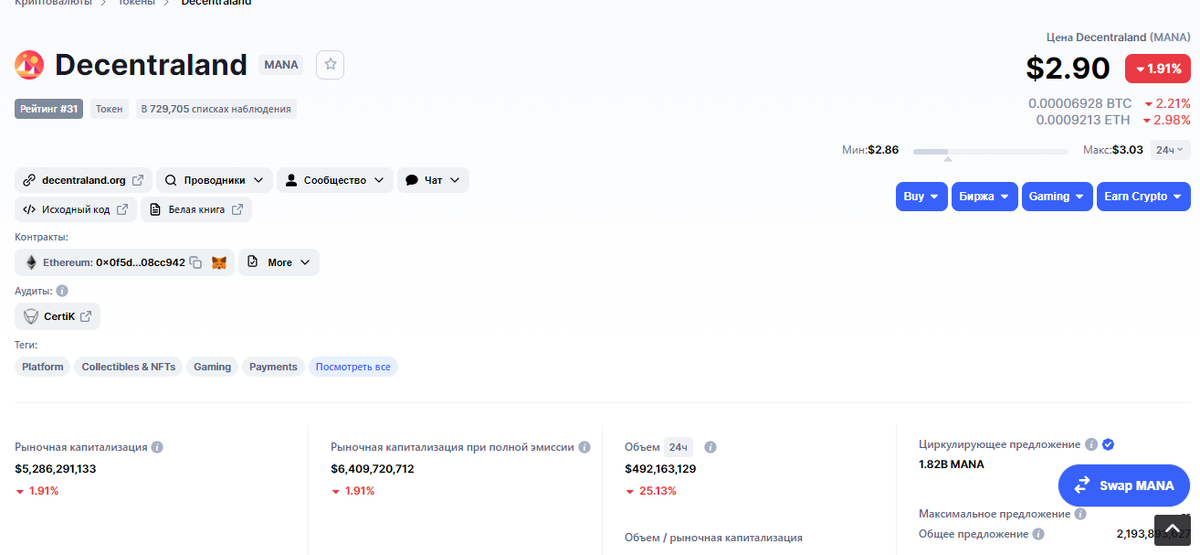This screenshot has width=1200, height=555.
Task: Click info icon beside капитализация при полной эмиссии
Action: tap(584, 447)
